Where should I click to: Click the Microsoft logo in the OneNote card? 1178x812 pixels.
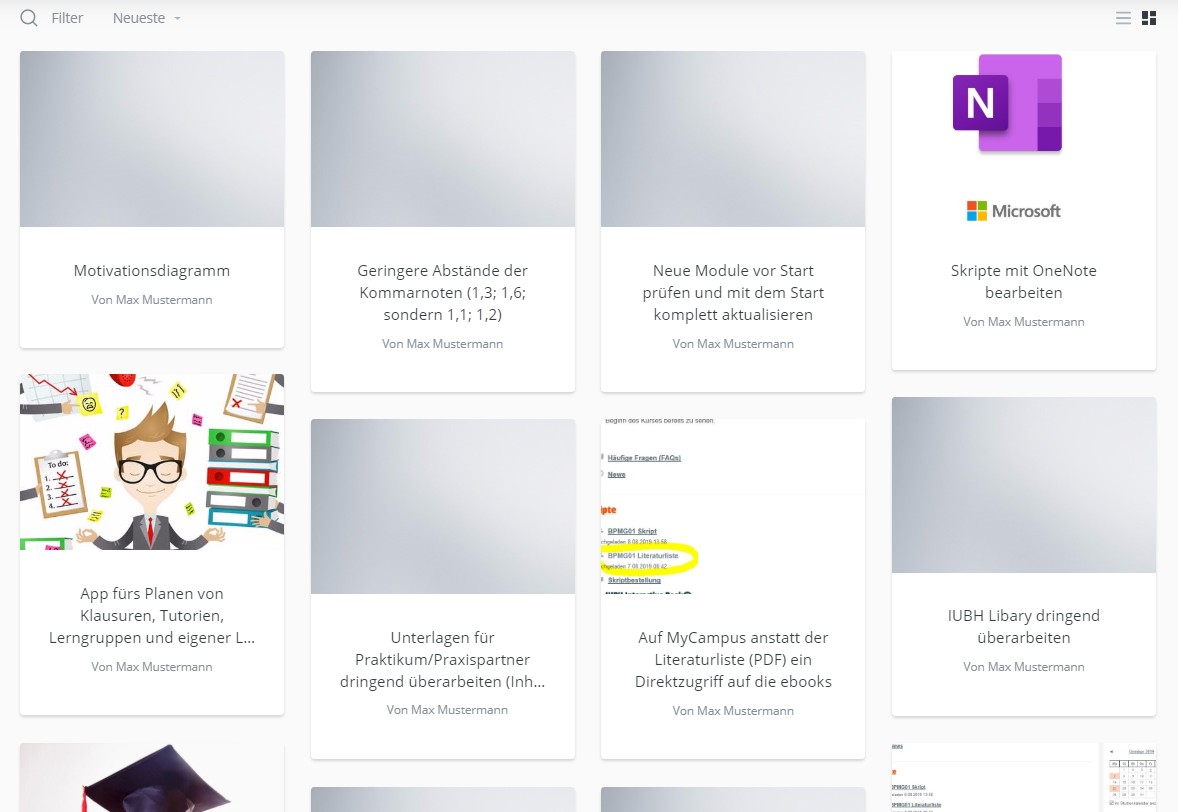[1013, 211]
